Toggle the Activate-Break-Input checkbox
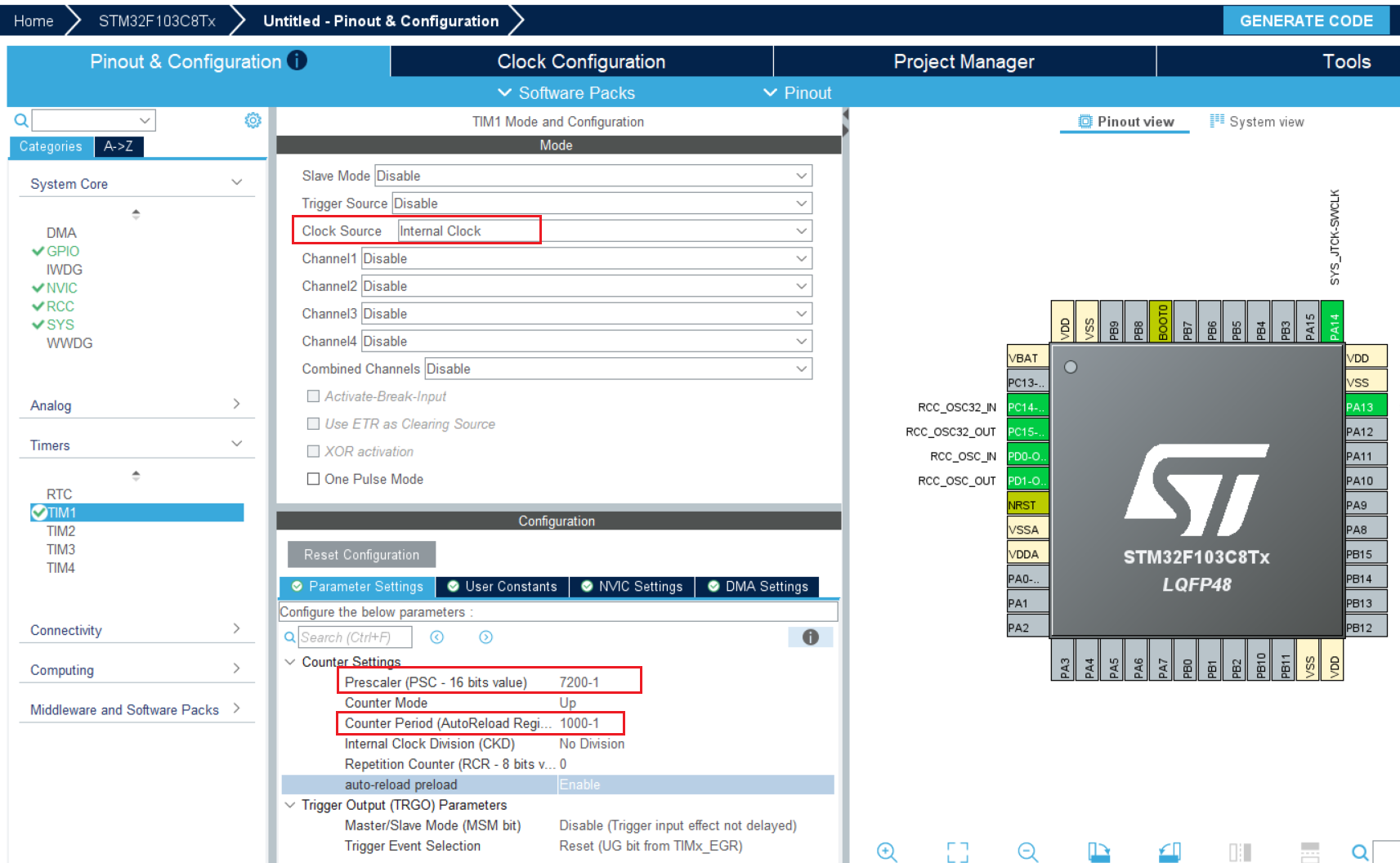This screenshot has height=863, width=1400. tap(313, 396)
